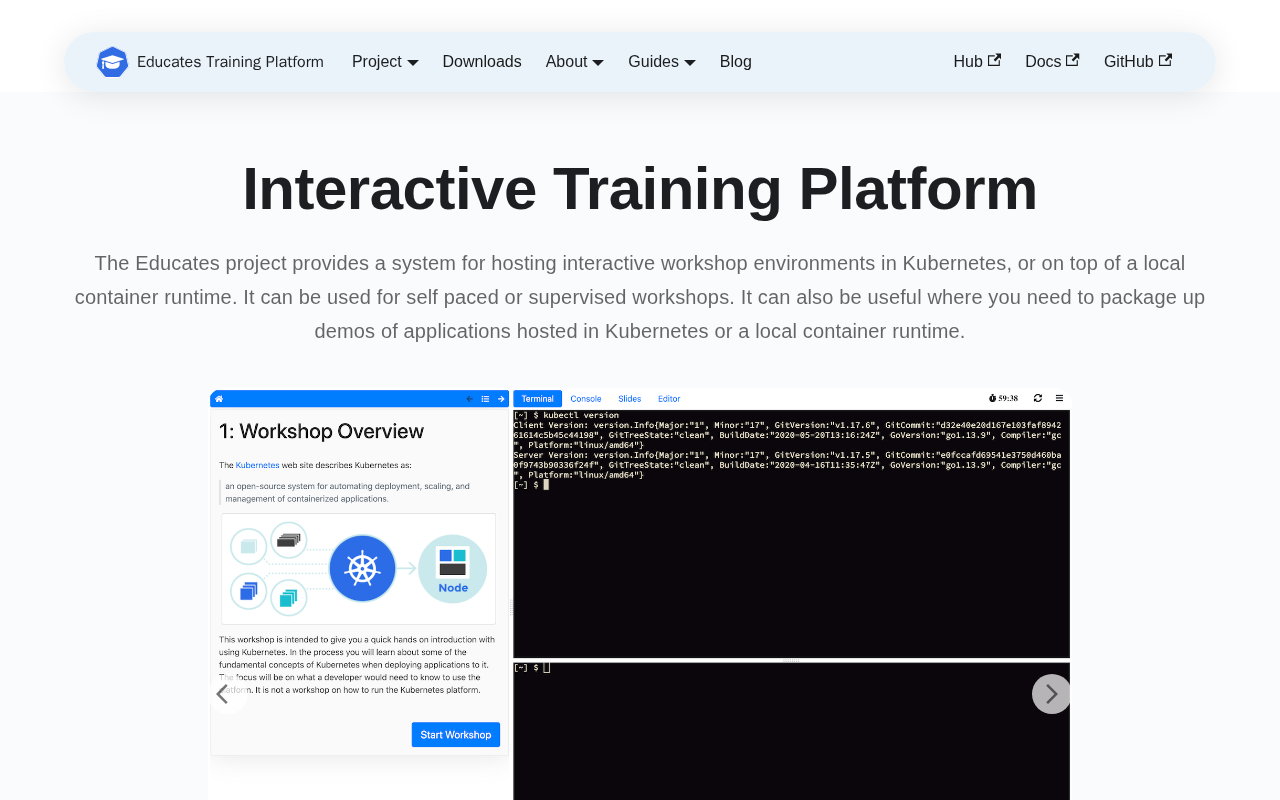The width and height of the screenshot is (1280, 800).
Task: Open the hamburger menu in workshop screenshot
Action: 1059,398
